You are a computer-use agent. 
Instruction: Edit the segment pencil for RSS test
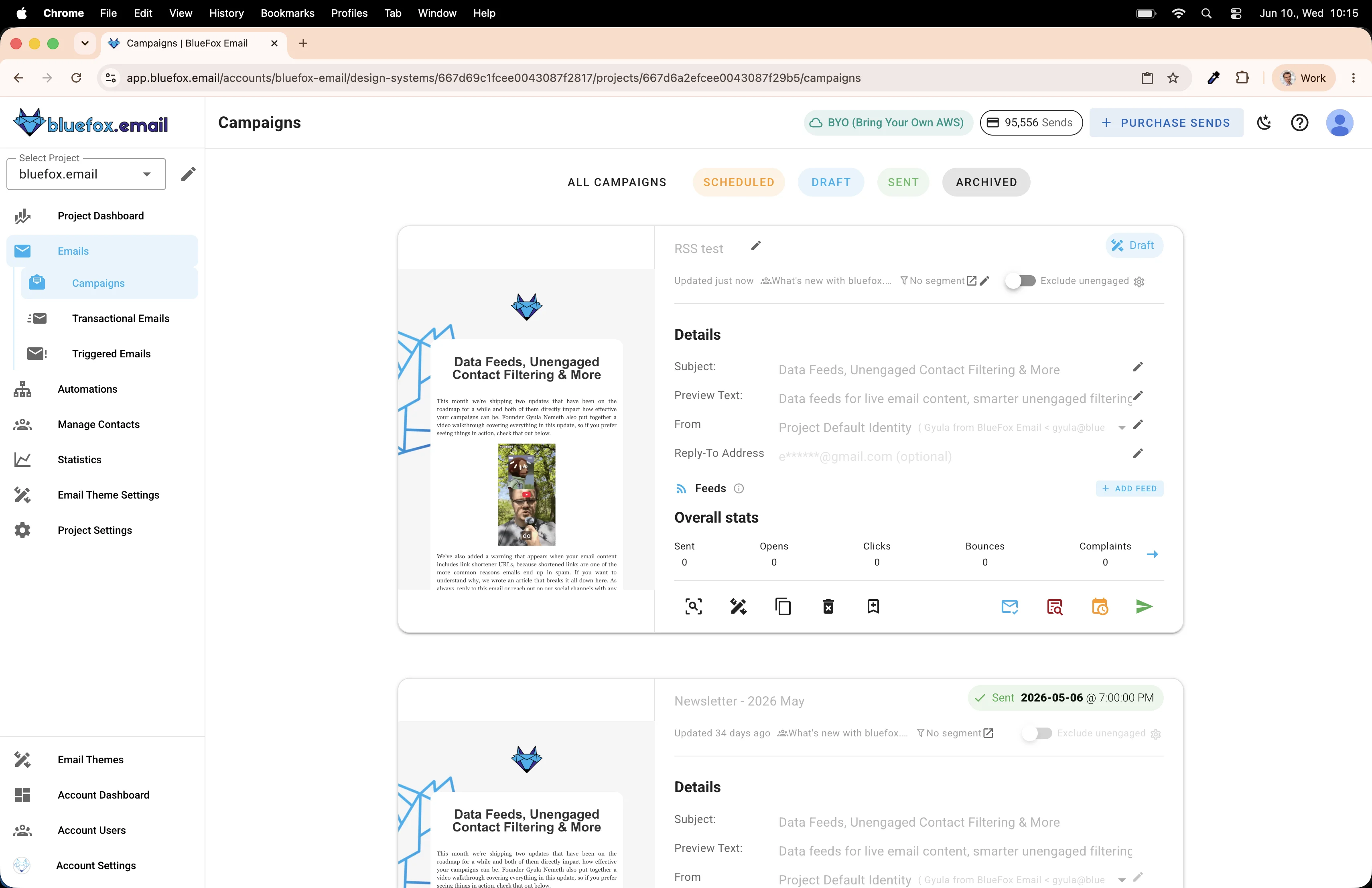click(984, 281)
